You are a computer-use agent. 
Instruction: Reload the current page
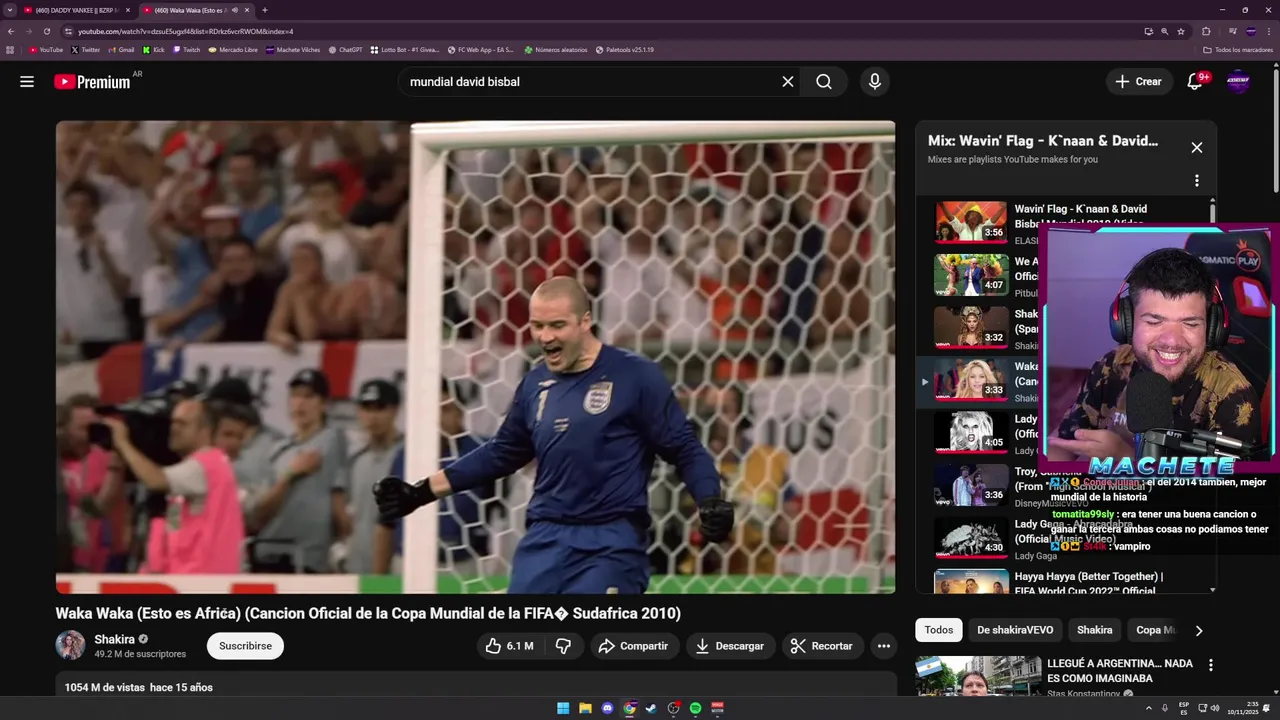[46, 31]
